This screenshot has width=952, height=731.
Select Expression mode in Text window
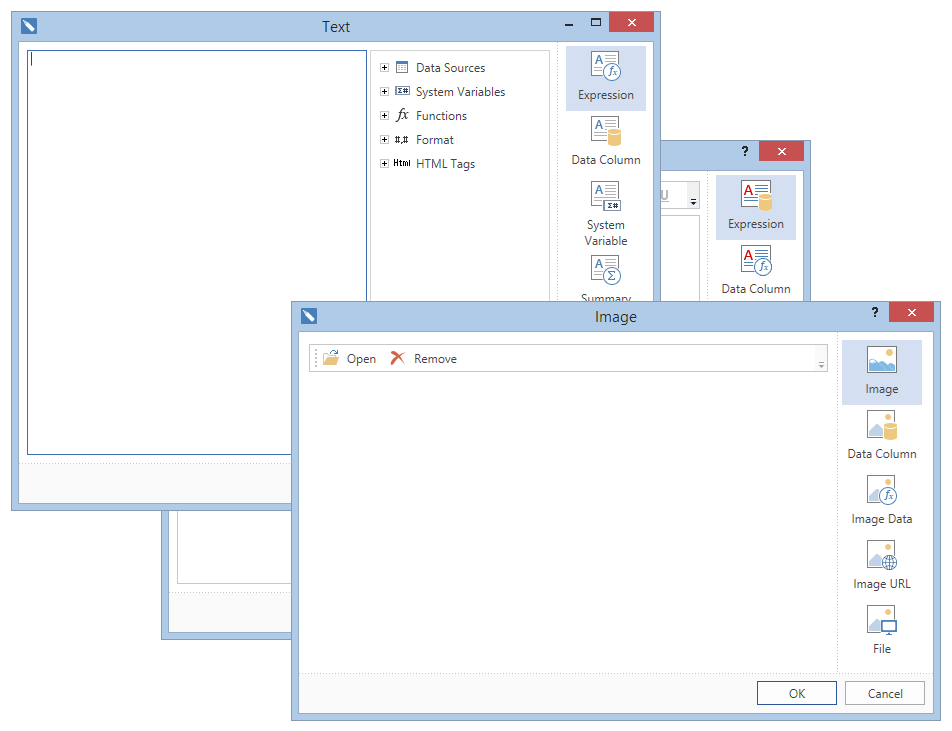click(605, 78)
